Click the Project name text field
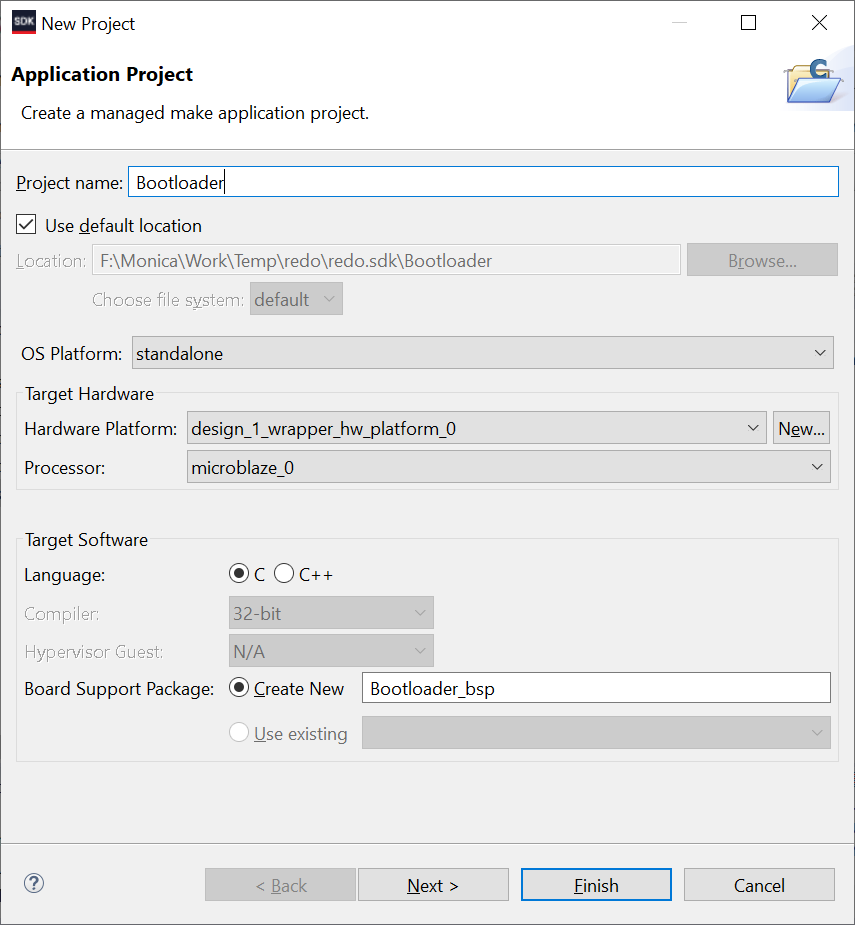This screenshot has height=925, width=855. pos(483,182)
